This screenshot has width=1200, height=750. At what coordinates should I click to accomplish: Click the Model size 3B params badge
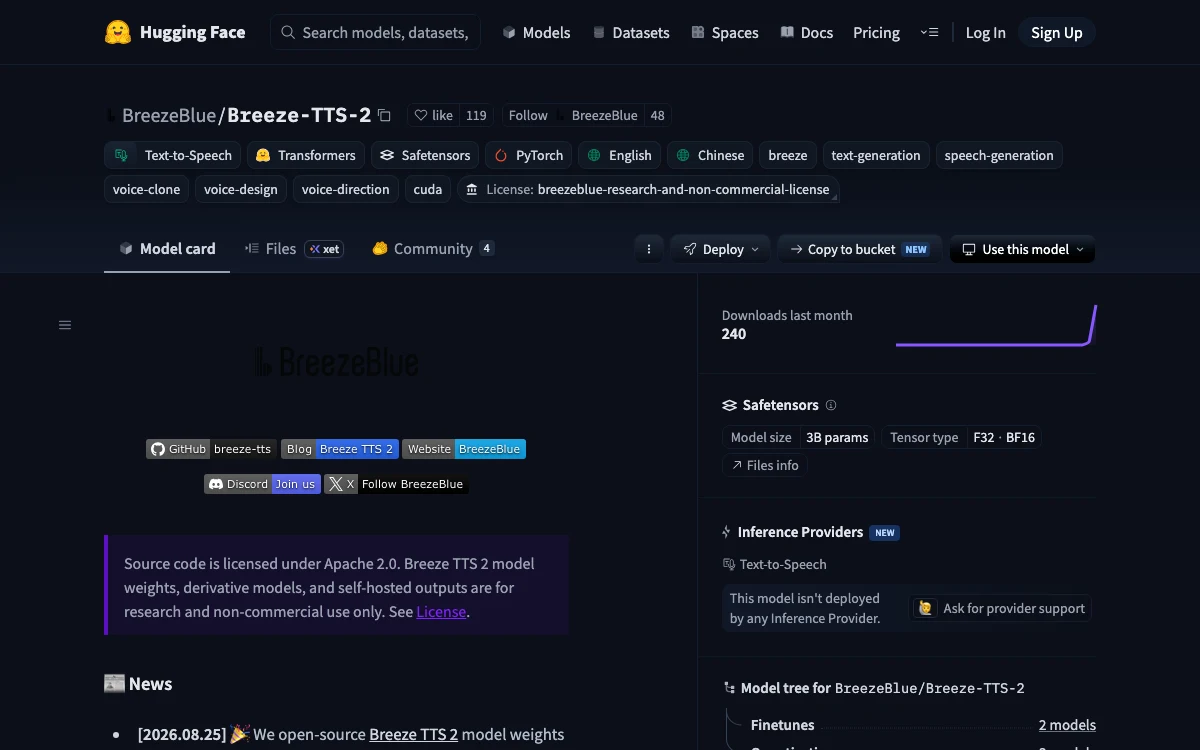(x=798, y=437)
